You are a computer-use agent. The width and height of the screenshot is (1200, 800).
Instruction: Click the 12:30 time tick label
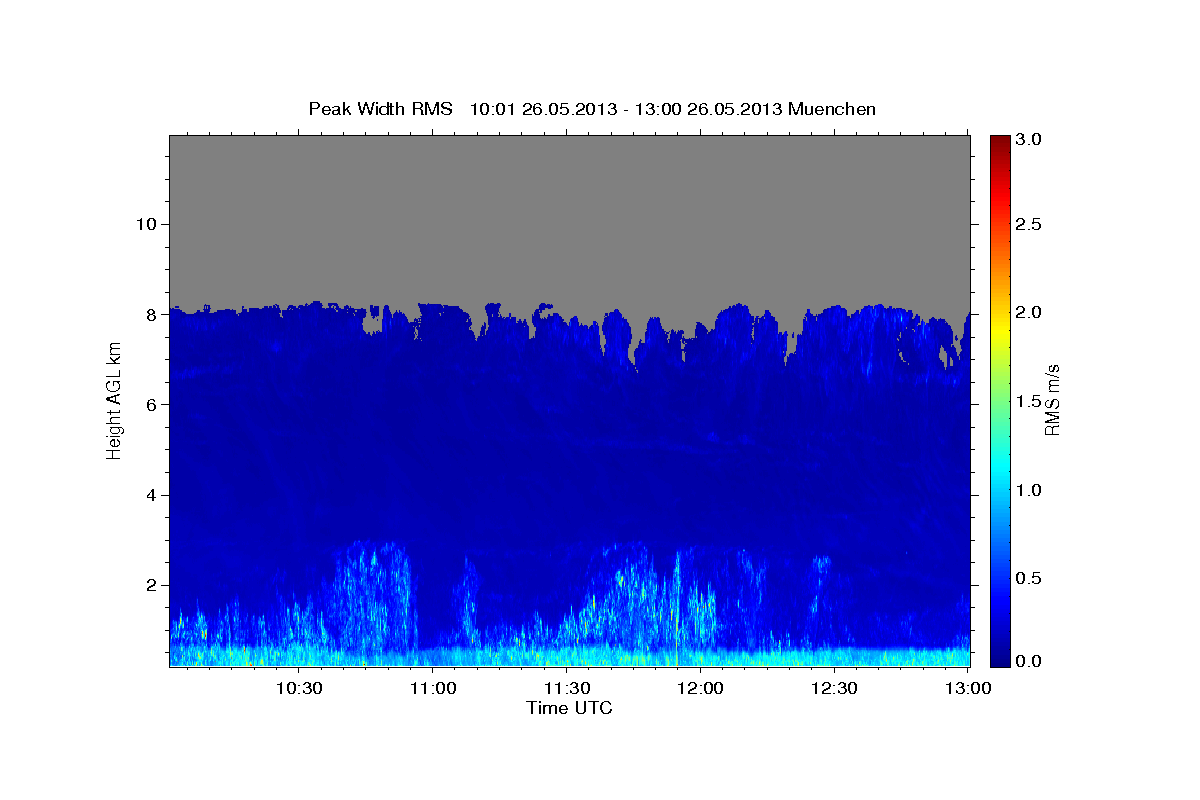pyautogui.click(x=835, y=688)
